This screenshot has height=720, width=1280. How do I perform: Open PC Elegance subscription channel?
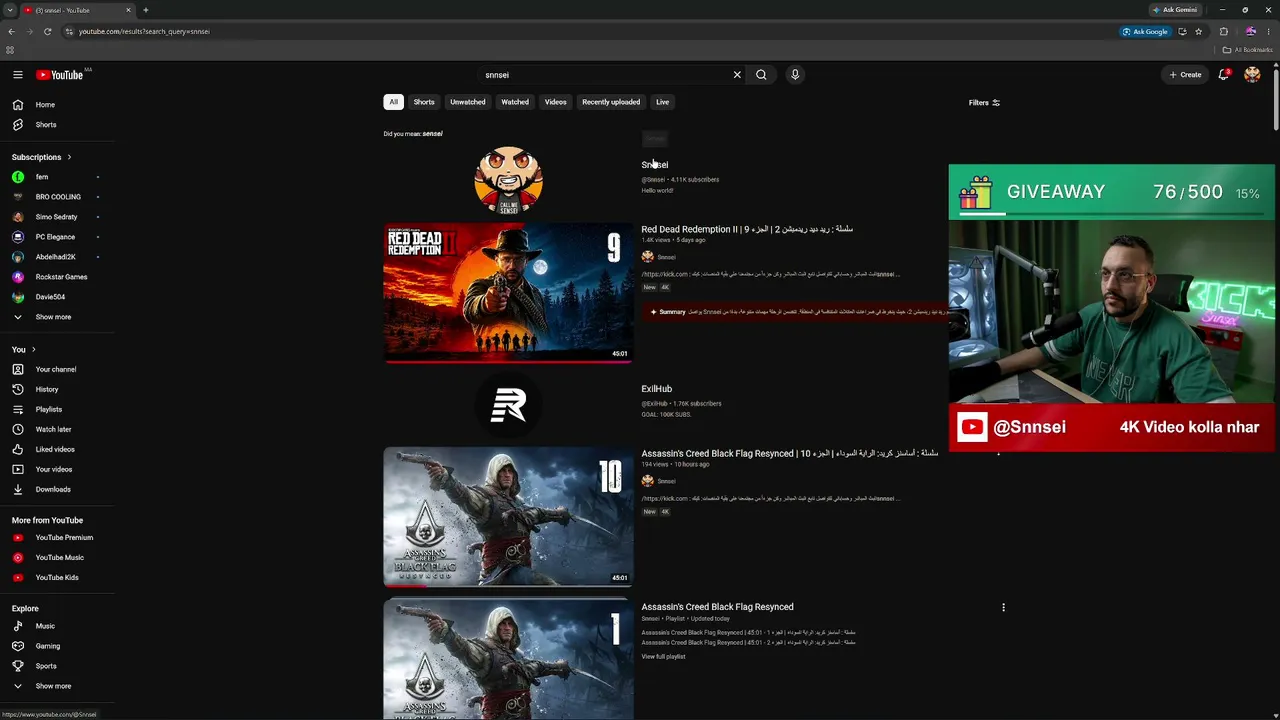coord(57,237)
